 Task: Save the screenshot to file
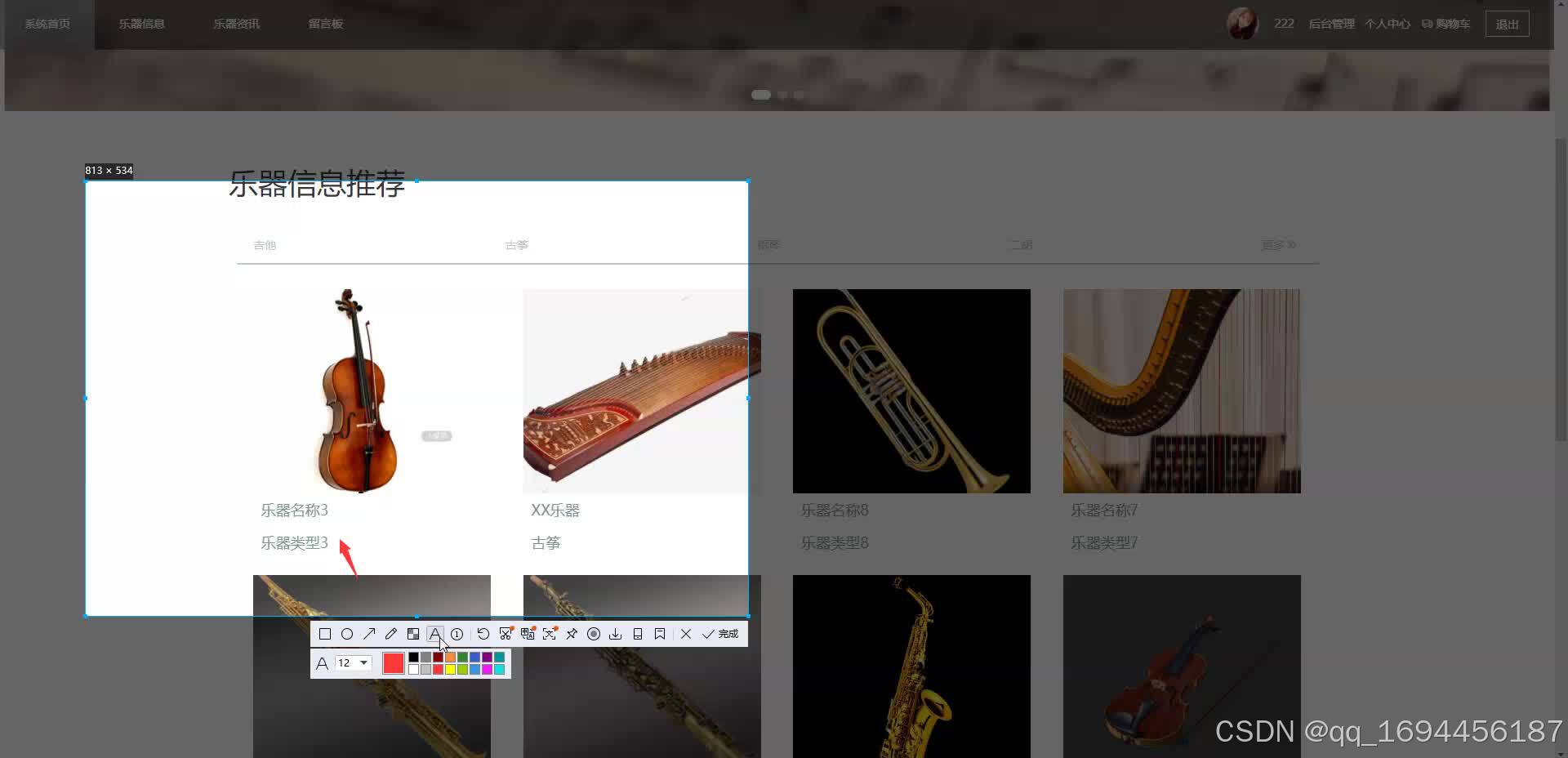coord(616,634)
